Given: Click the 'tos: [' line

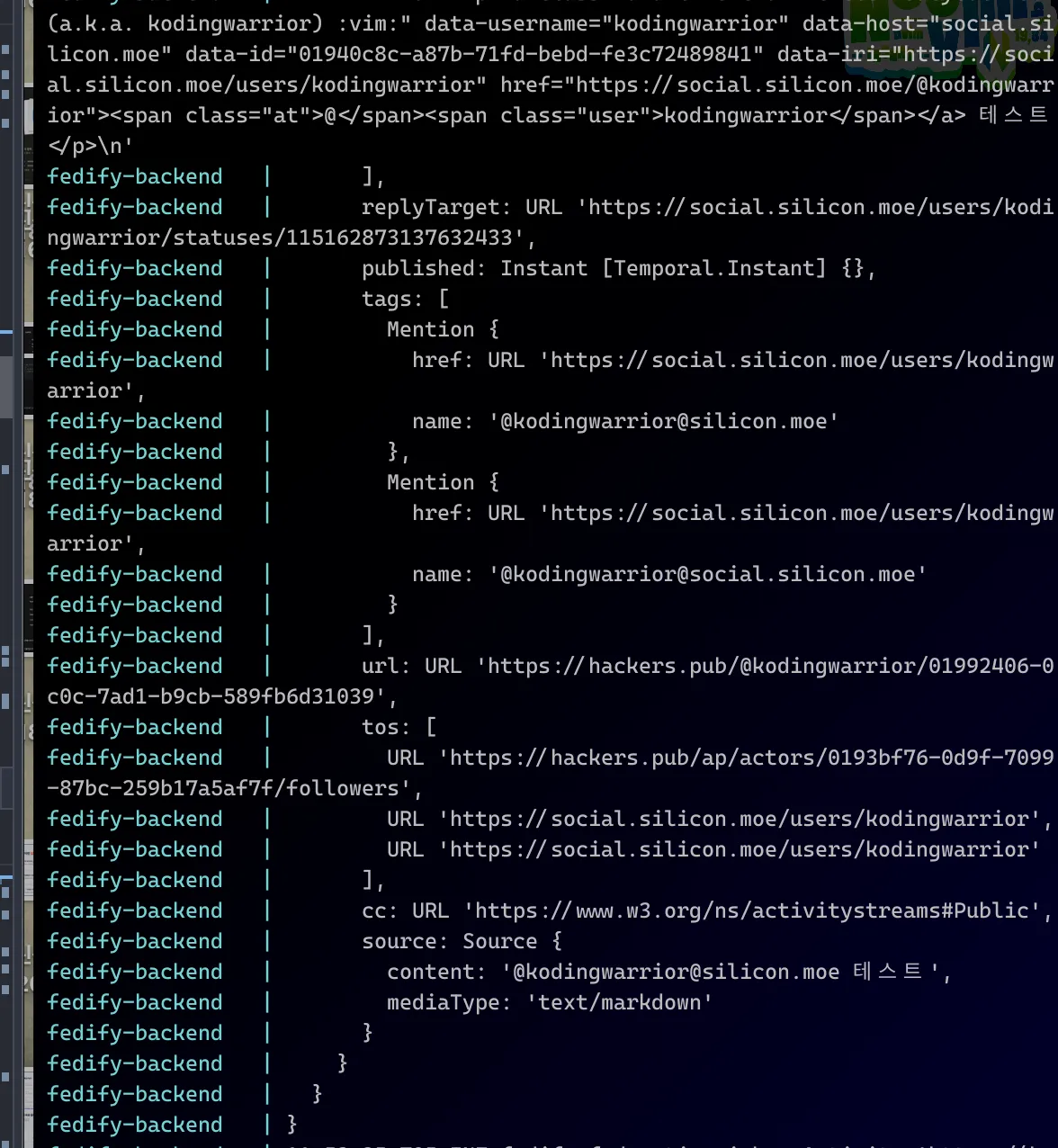Looking at the screenshot, I should [x=399, y=727].
